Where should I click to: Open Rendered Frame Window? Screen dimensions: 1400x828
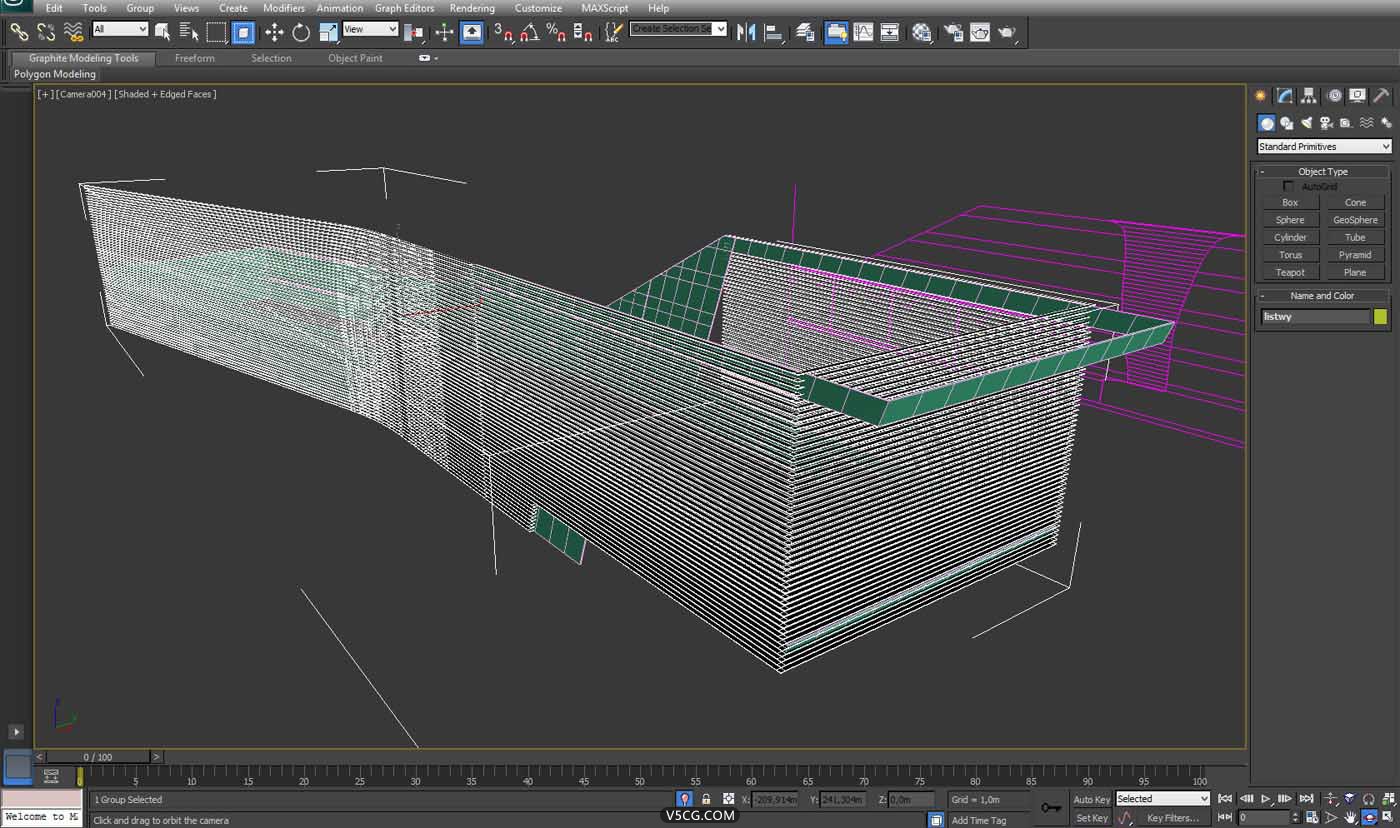pos(980,32)
